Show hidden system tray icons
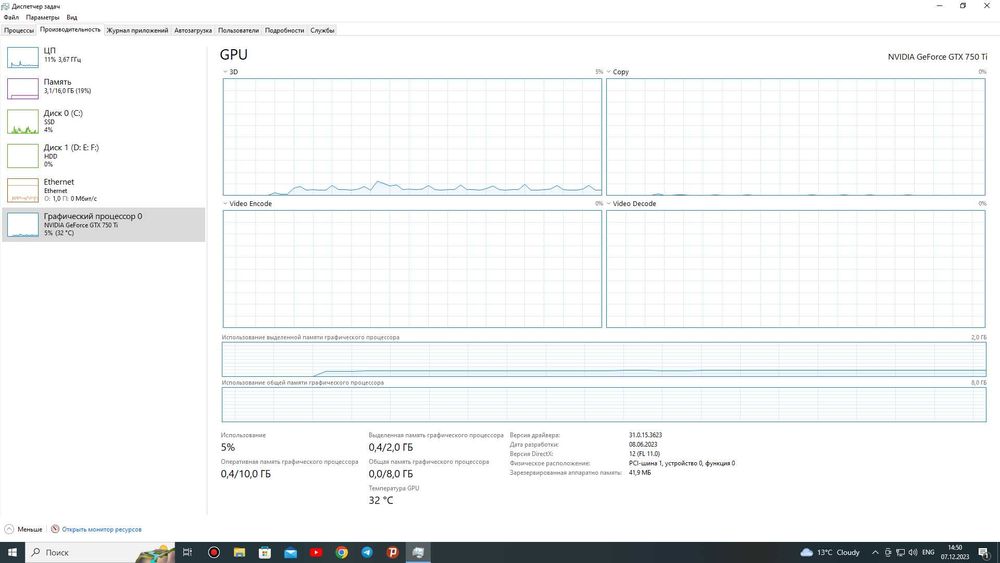The height and width of the screenshot is (563, 1000). tap(875, 552)
